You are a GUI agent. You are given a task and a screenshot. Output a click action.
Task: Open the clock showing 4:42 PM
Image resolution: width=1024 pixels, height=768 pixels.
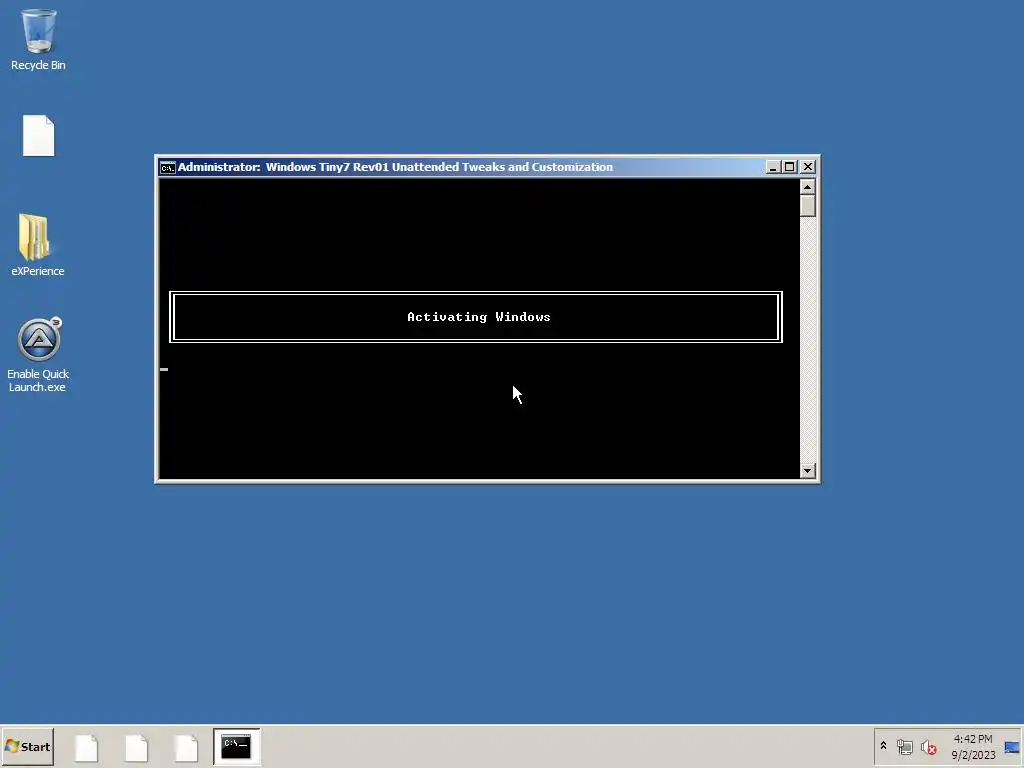click(x=972, y=739)
